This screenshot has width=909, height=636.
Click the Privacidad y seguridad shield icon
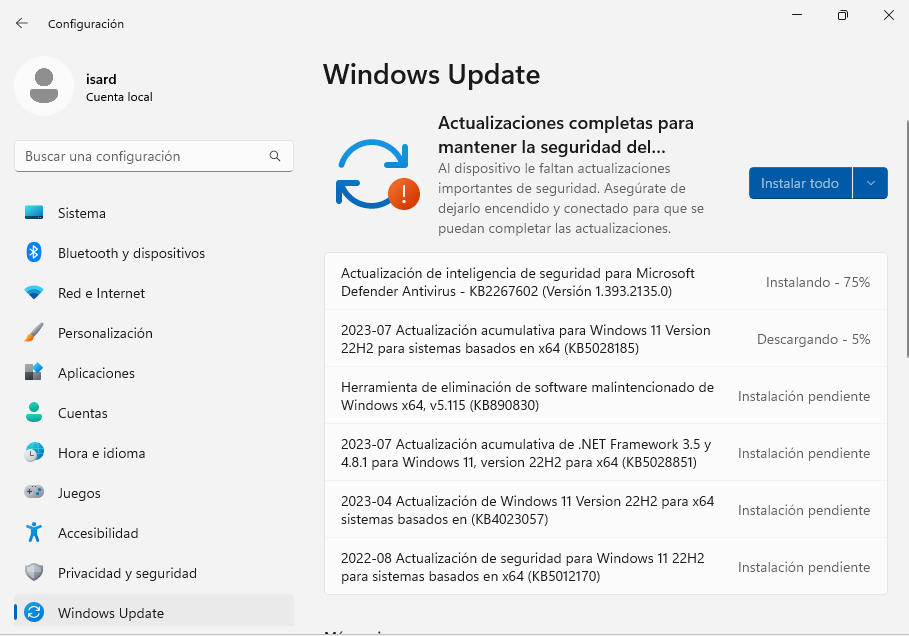coord(34,573)
